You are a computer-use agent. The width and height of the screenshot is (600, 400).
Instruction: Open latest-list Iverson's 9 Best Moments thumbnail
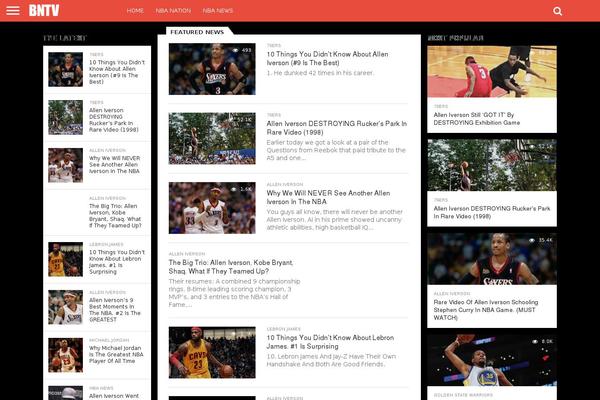pyautogui.click(x=65, y=307)
